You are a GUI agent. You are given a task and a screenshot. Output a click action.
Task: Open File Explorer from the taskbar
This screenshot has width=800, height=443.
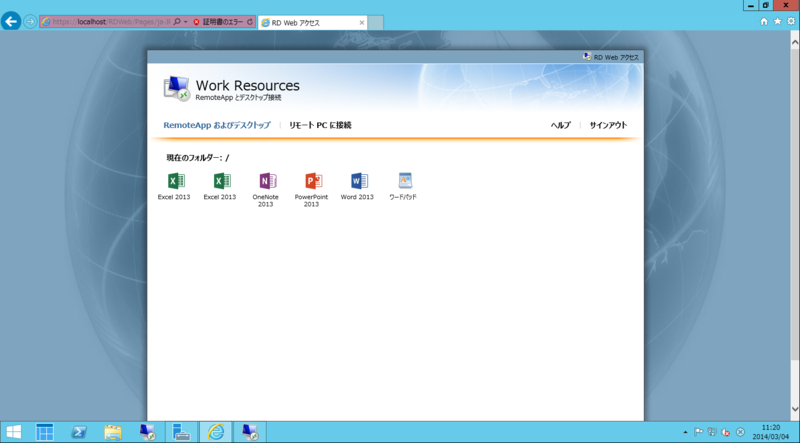[113, 432]
